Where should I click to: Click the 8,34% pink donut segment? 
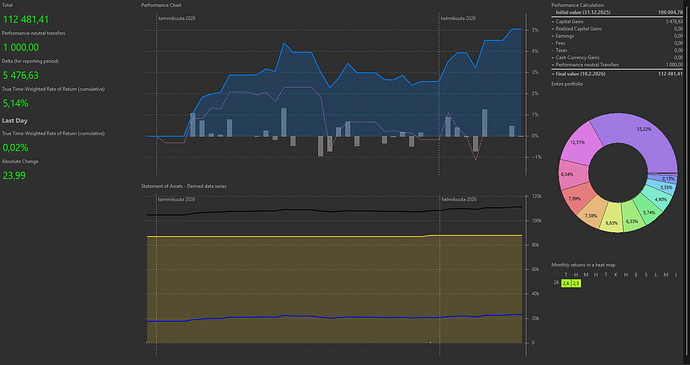tap(573, 175)
